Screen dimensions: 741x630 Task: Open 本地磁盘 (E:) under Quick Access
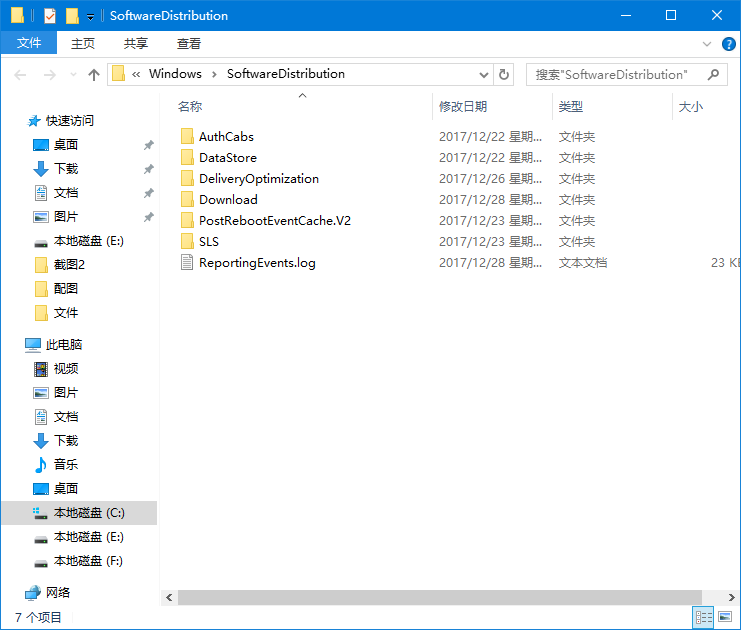tap(88, 241)
